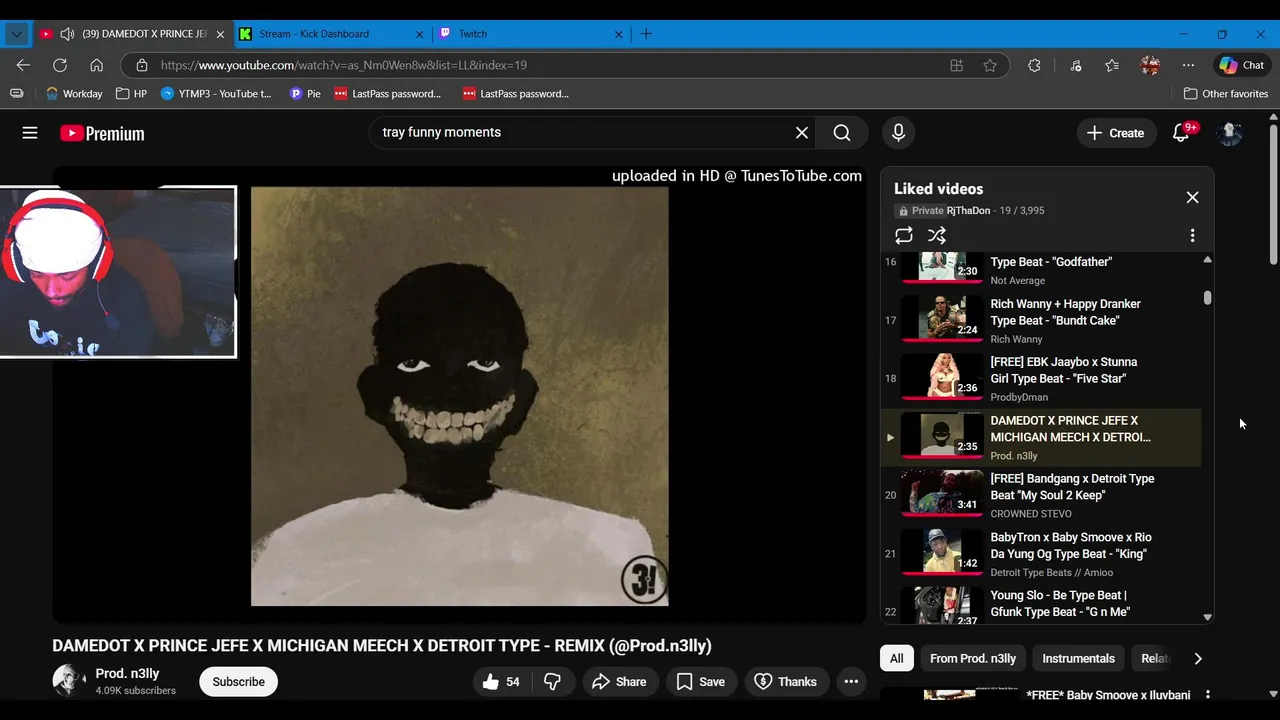Mute the YouTube tab audio
Image resolution: width=1280 pixels, height=720 pixels.
click(67, 34)
